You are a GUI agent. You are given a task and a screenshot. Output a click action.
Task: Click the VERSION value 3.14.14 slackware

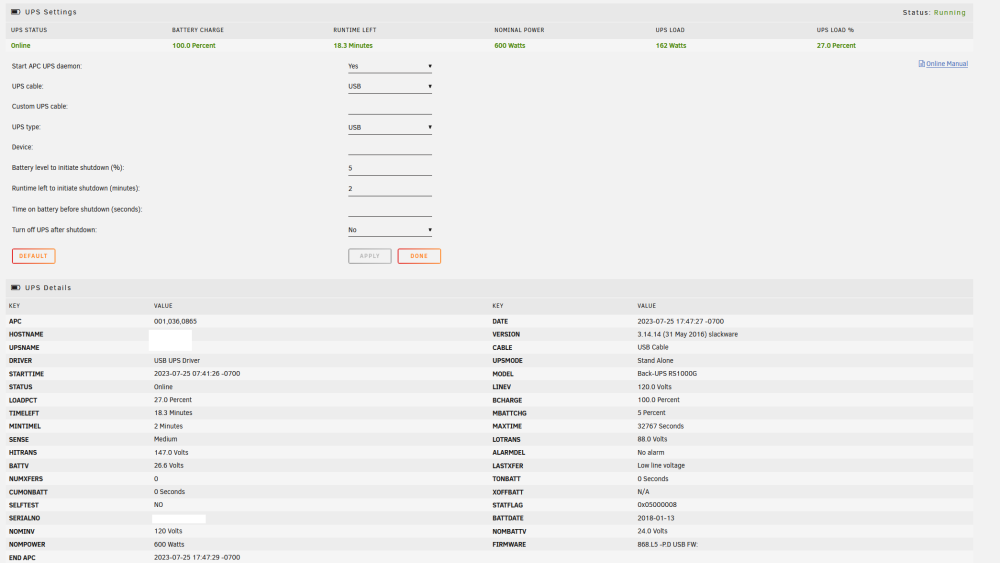[x=688, y=334]
